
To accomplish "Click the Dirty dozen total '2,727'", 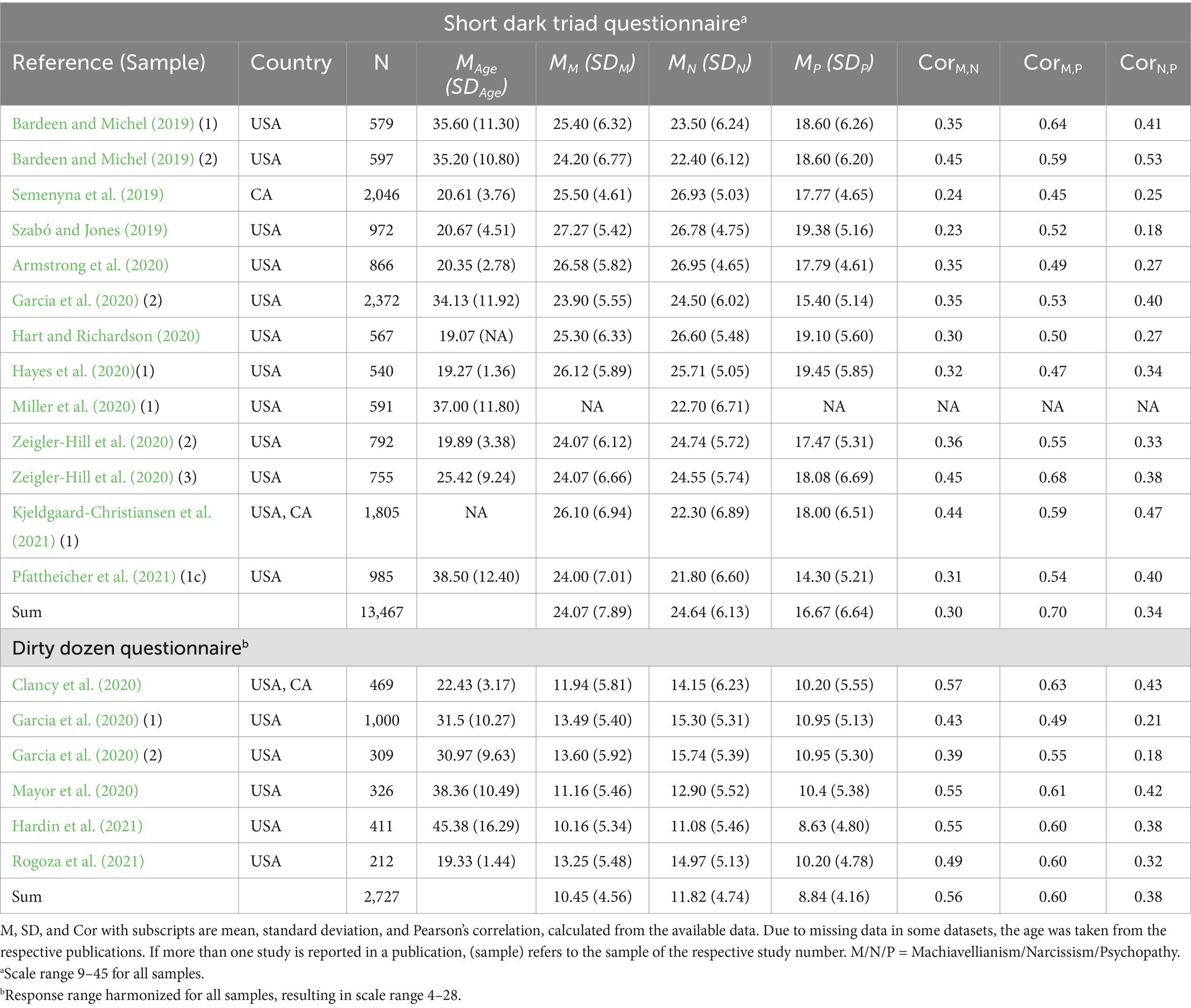I will click(382, 896).
